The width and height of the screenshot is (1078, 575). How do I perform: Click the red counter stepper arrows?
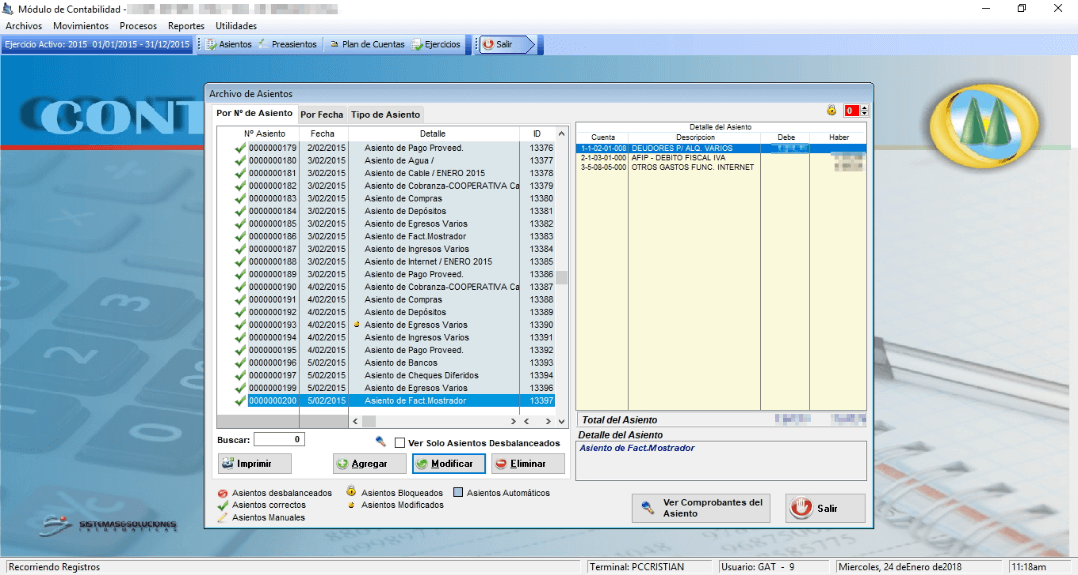(864, 110)
